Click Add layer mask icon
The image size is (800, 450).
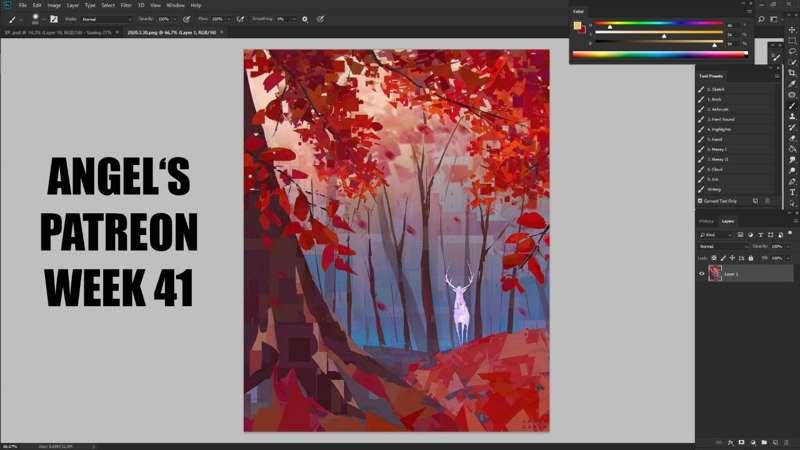pyautogui.click(x=741, y=442)
